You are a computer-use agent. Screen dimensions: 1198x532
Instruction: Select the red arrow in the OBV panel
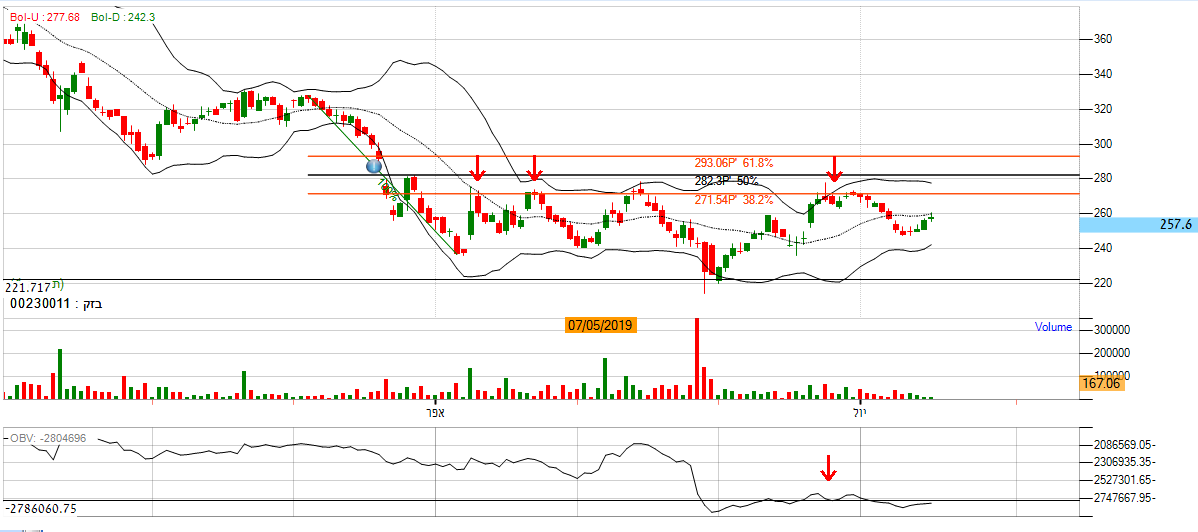point(828,467)
